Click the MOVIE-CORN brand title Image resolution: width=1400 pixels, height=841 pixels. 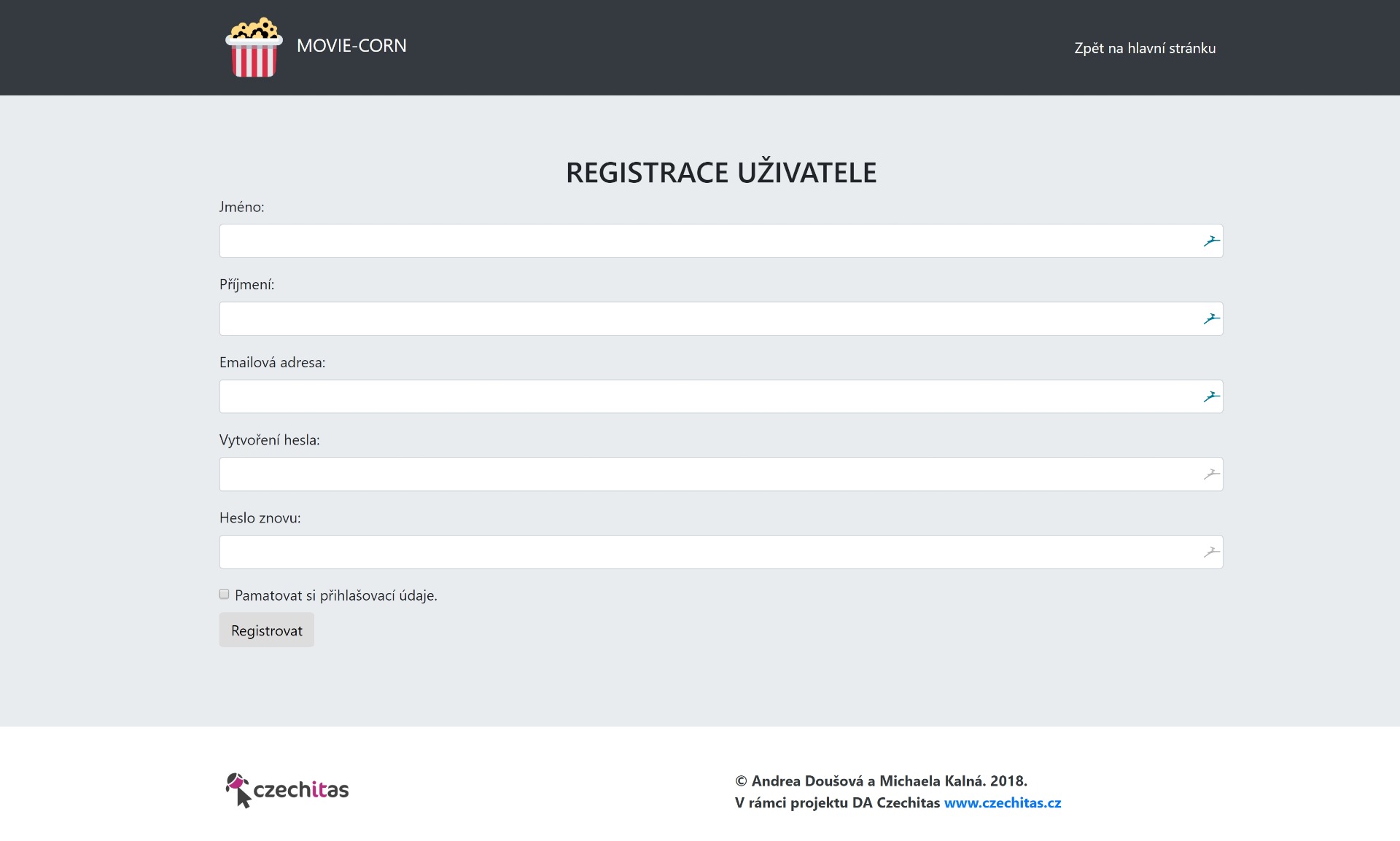coord(351,46)
